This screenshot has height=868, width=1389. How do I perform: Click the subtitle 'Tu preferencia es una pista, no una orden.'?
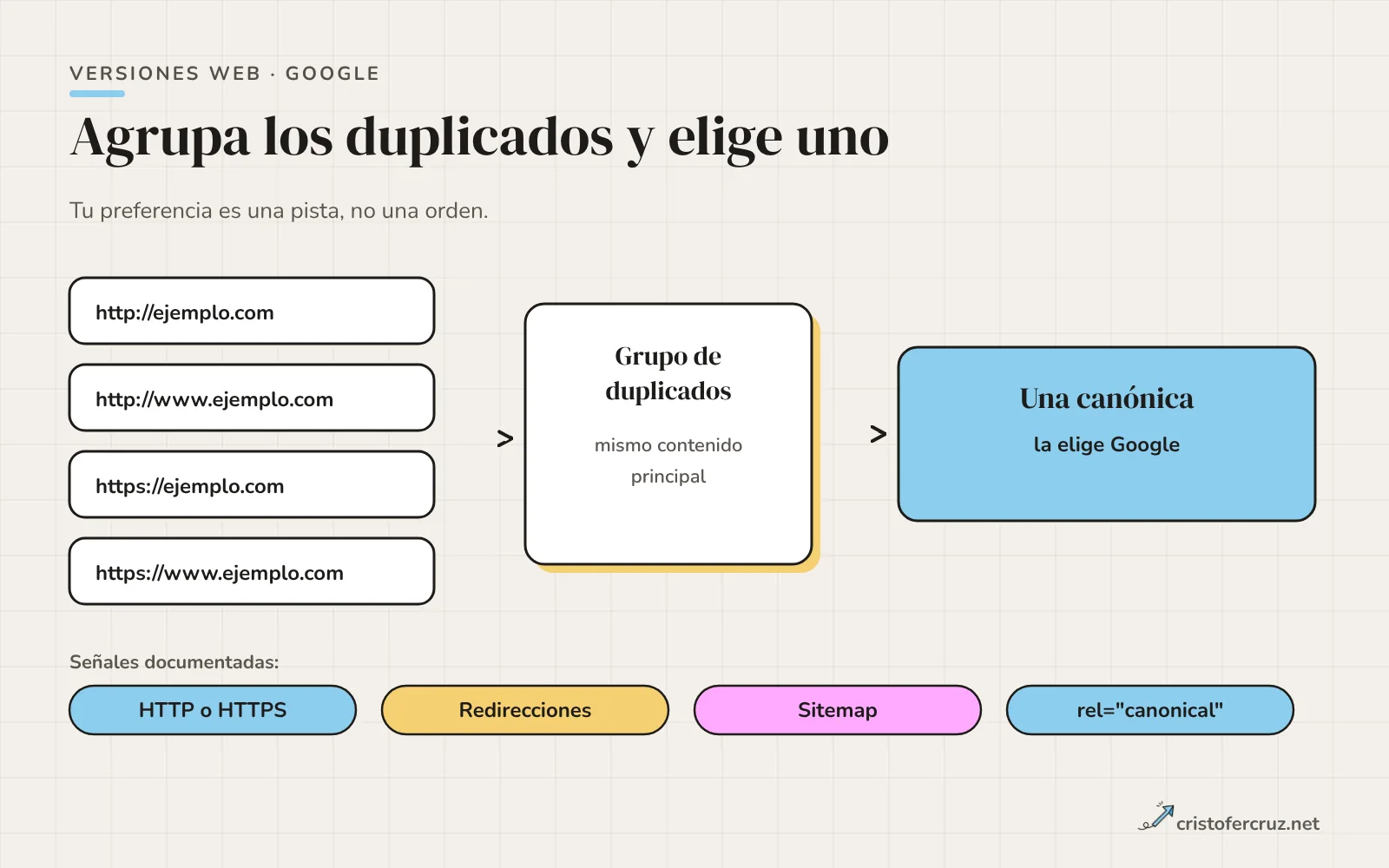[x=279, y=211]
